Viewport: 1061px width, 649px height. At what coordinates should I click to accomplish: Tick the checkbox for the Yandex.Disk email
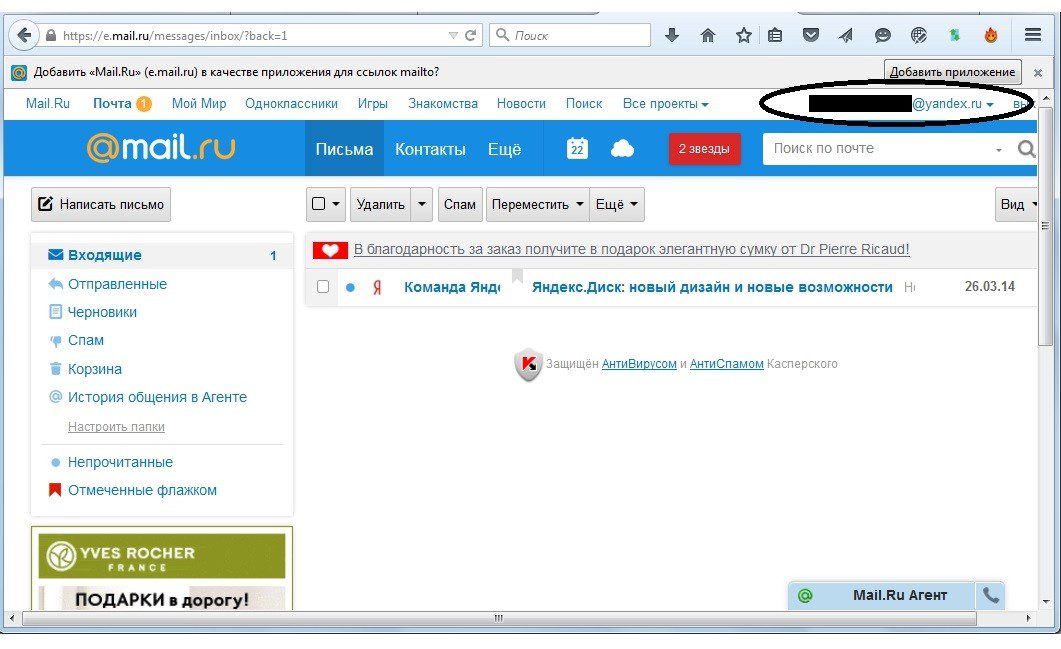pos(323,287)
